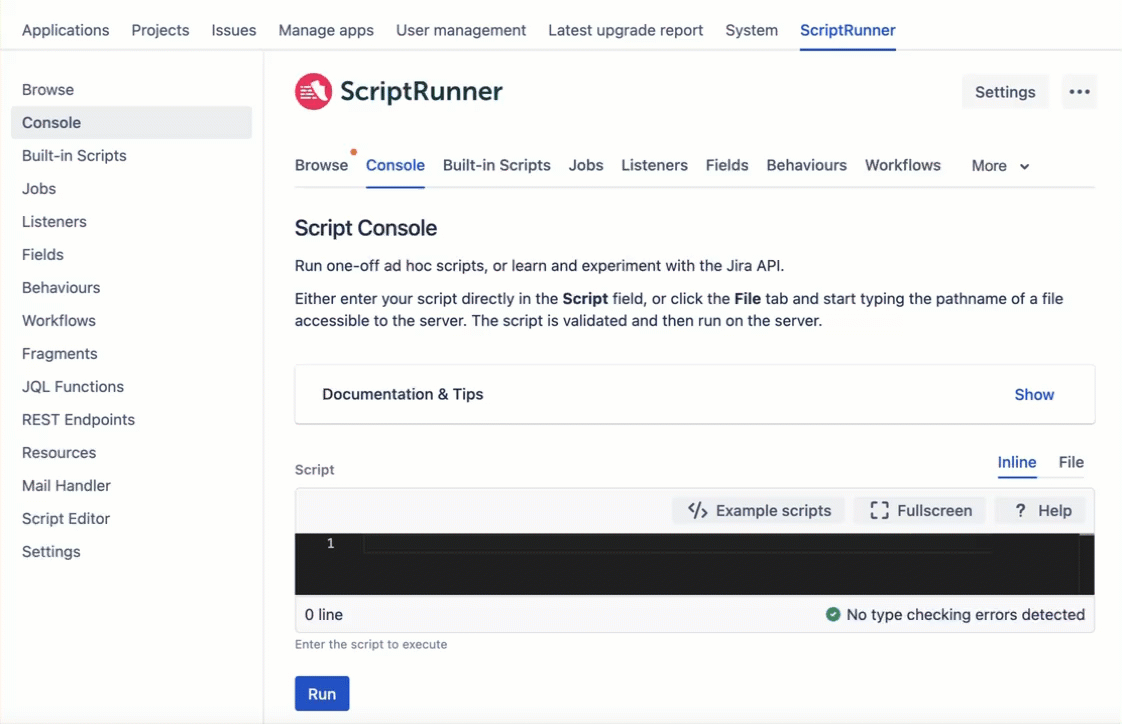This screenshot has width=1122, height=724.
Task: Click 'No type checking errors detected' text
Action: (x=965, y=614)
